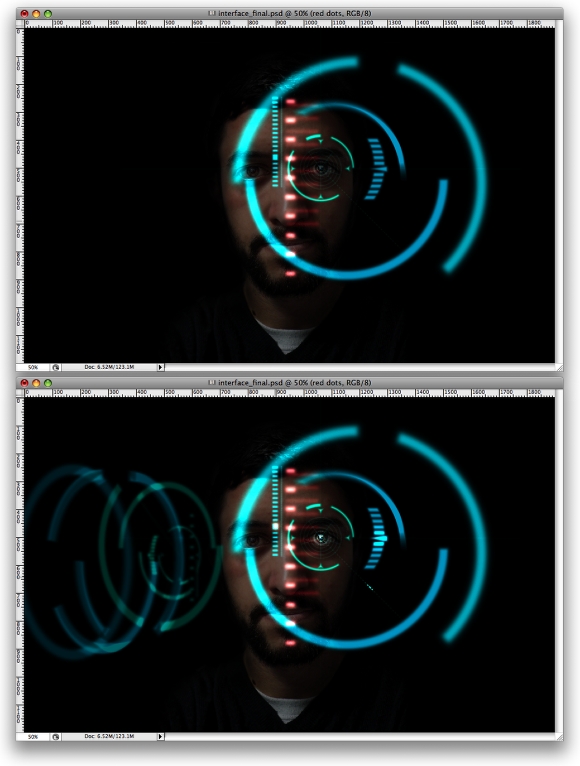This screenshot has height=766, width=580.
Task: Close the bottom interface_final.psd window
Action: click(x=24, y=383)
